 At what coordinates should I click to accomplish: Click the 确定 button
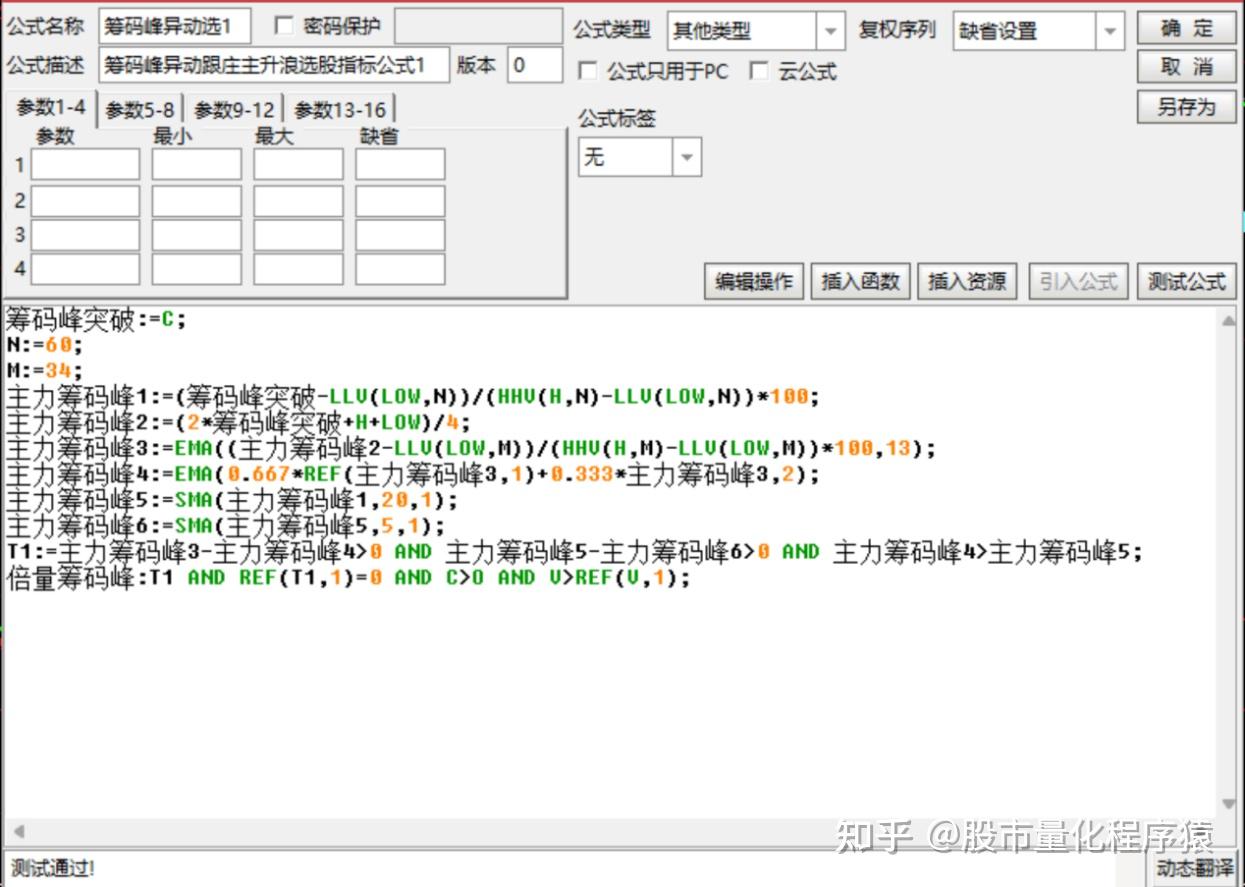coord(1186,28)
